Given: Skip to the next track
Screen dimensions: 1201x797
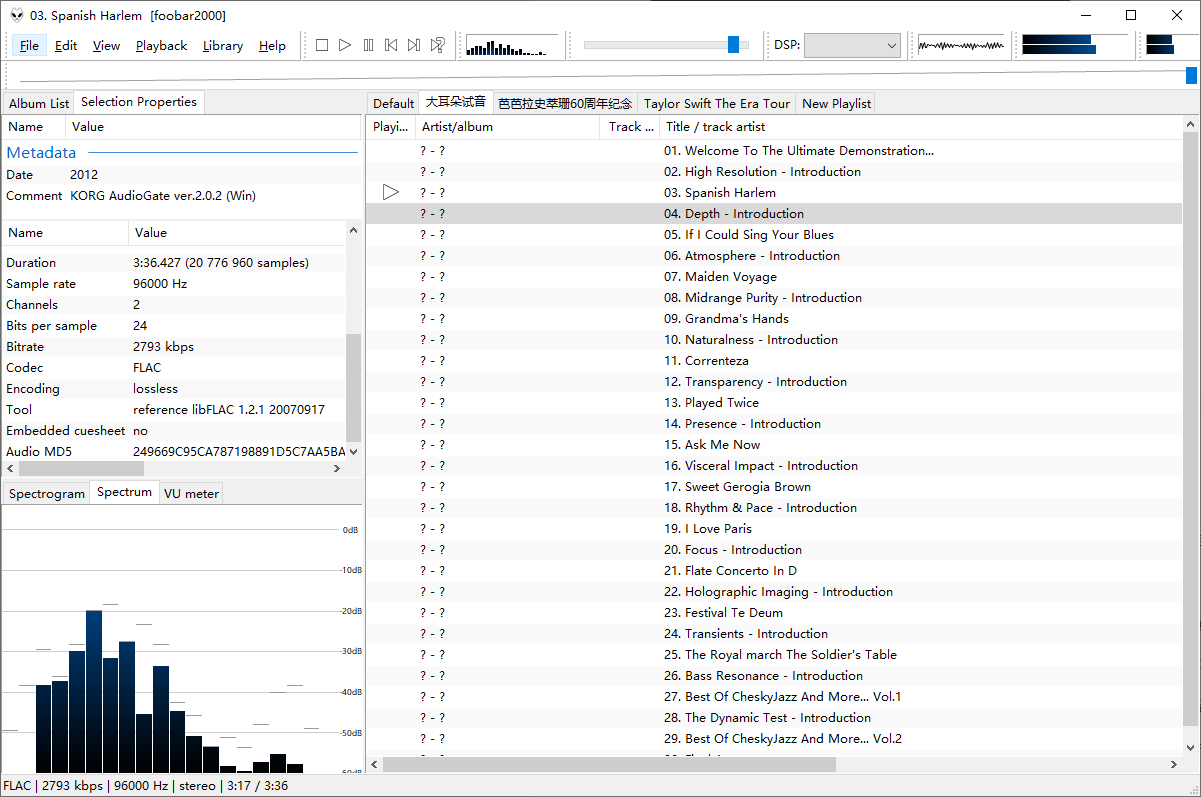Looking at the screenshot, I should [x=414, y=45].
